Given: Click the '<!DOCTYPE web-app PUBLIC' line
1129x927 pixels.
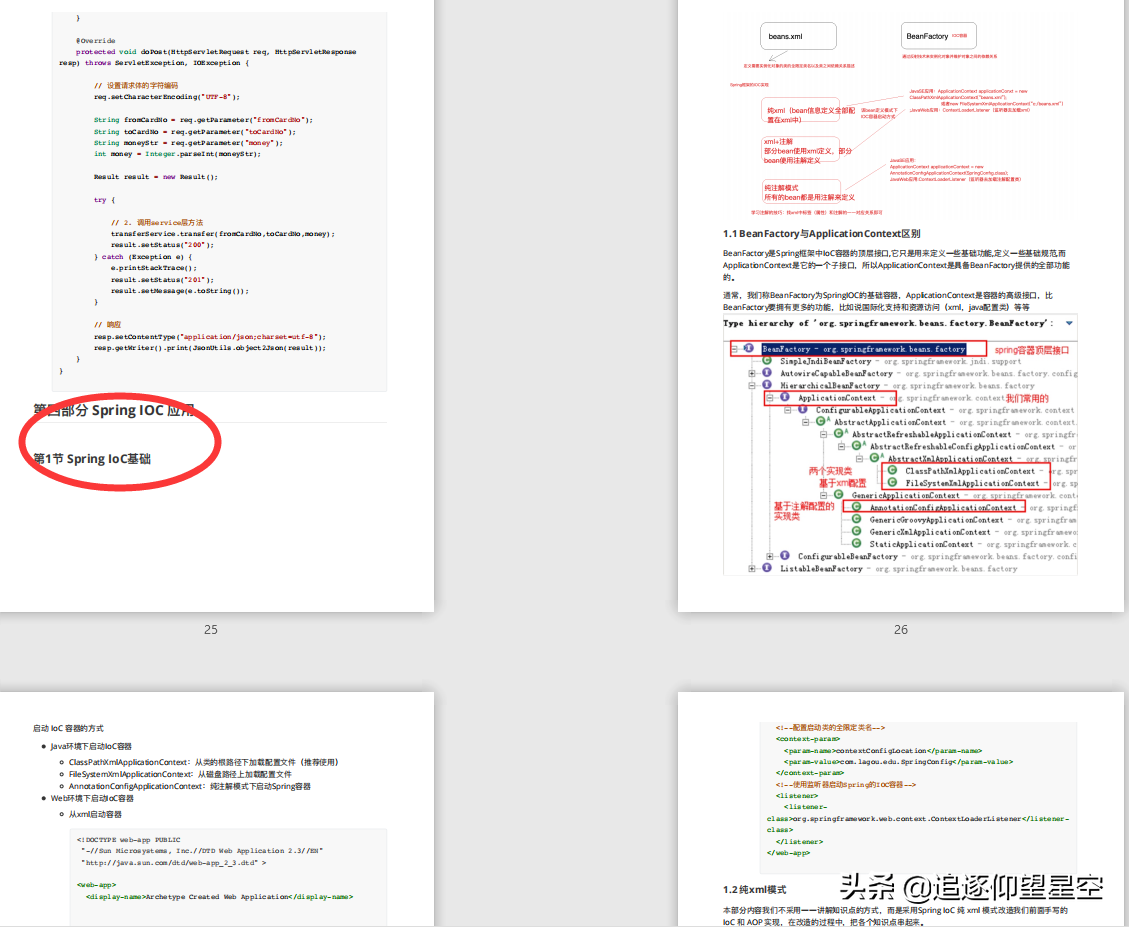Looking at the screenshot, I should [x=128, y=840].
